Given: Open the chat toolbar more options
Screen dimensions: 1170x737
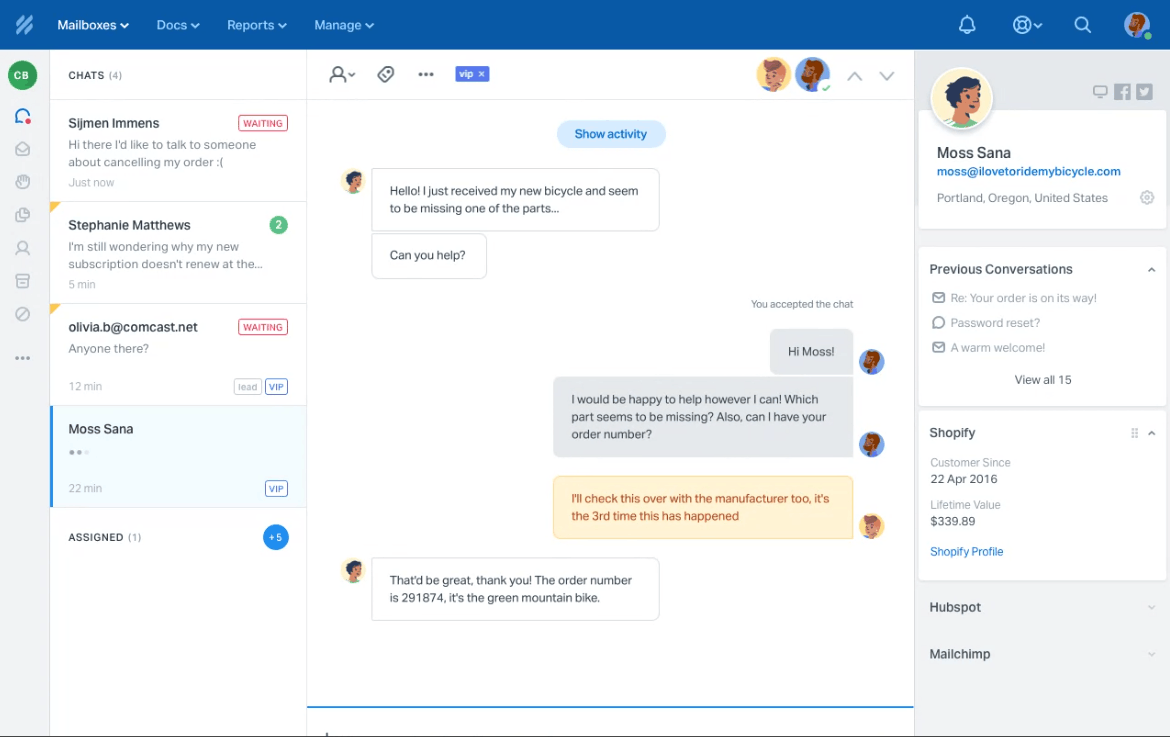Looking at the screenshot, I should [426, 74].
